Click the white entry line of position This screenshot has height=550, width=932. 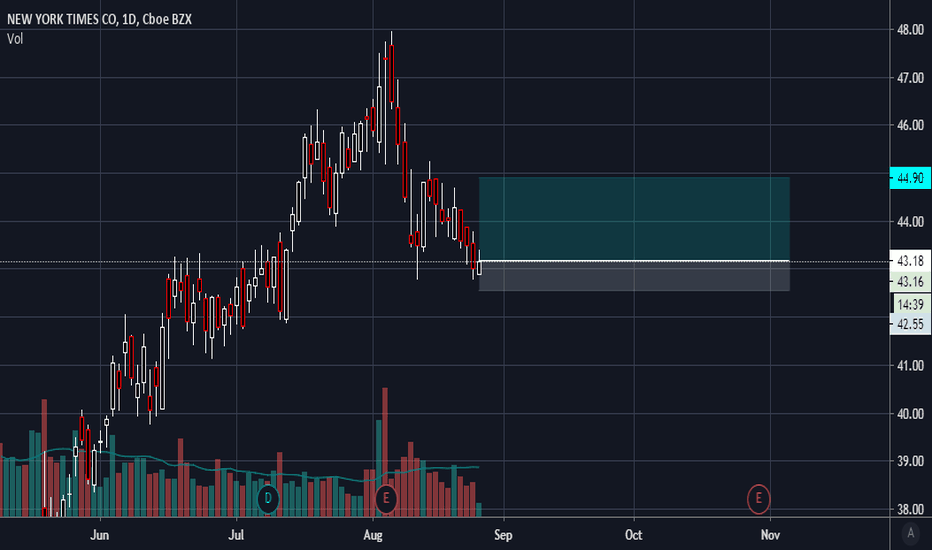634,261
